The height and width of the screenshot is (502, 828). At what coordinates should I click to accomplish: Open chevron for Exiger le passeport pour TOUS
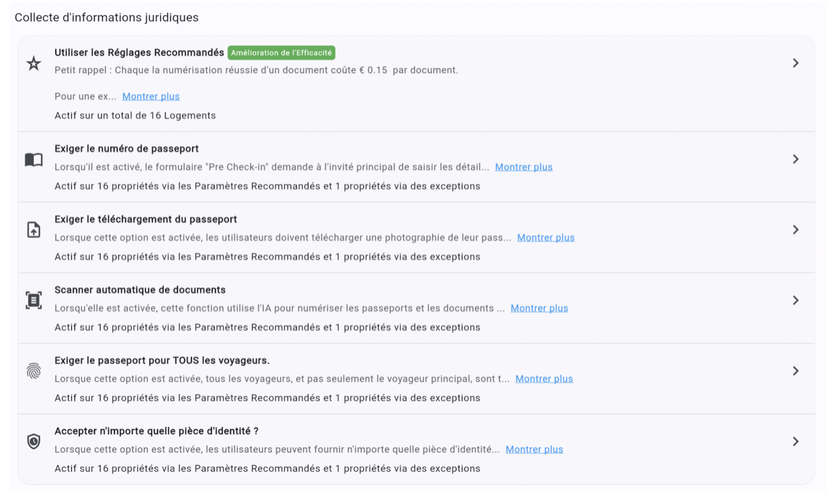[x=795, y=371]
